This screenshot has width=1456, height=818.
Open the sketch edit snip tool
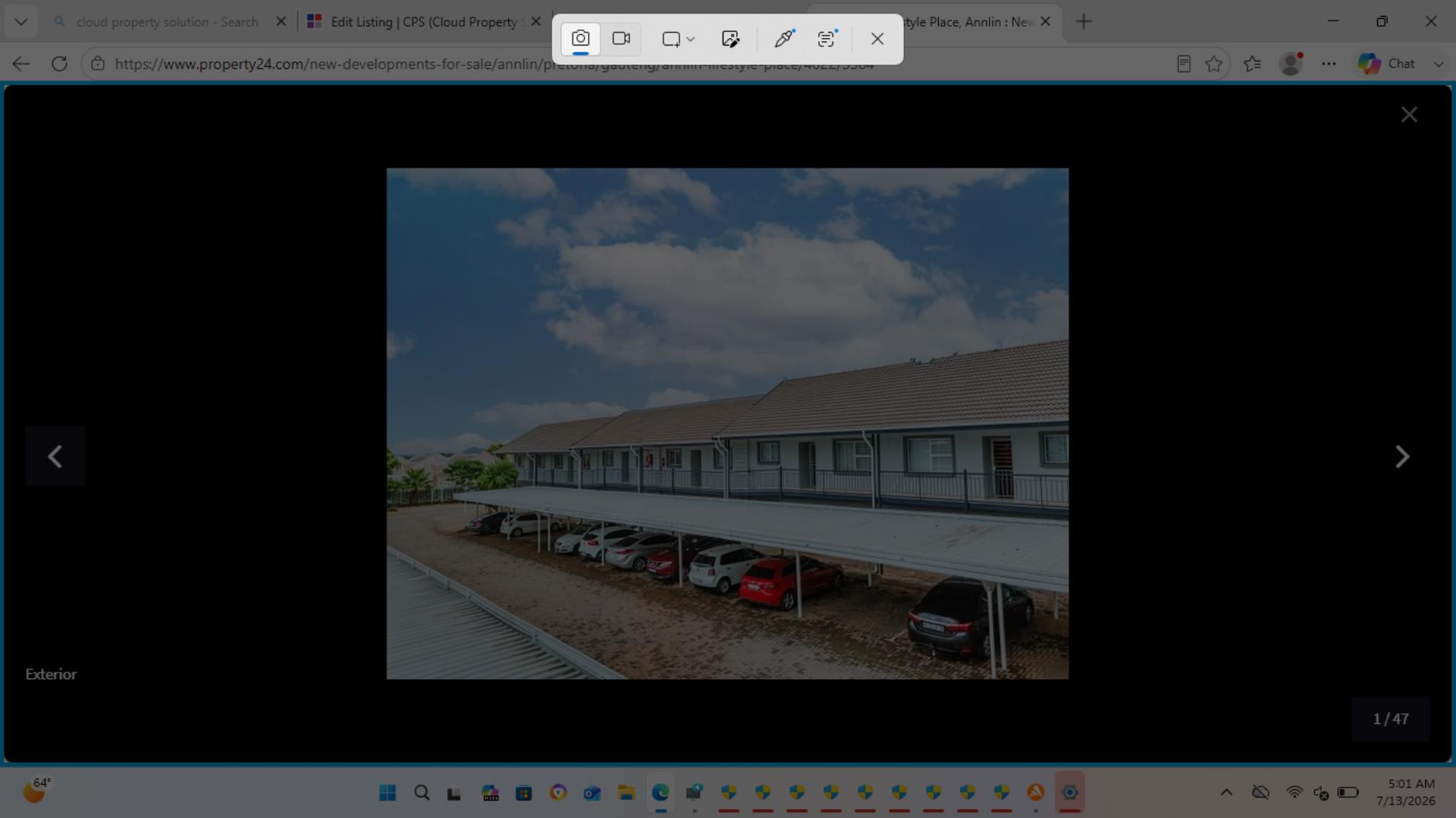[730, 39]
